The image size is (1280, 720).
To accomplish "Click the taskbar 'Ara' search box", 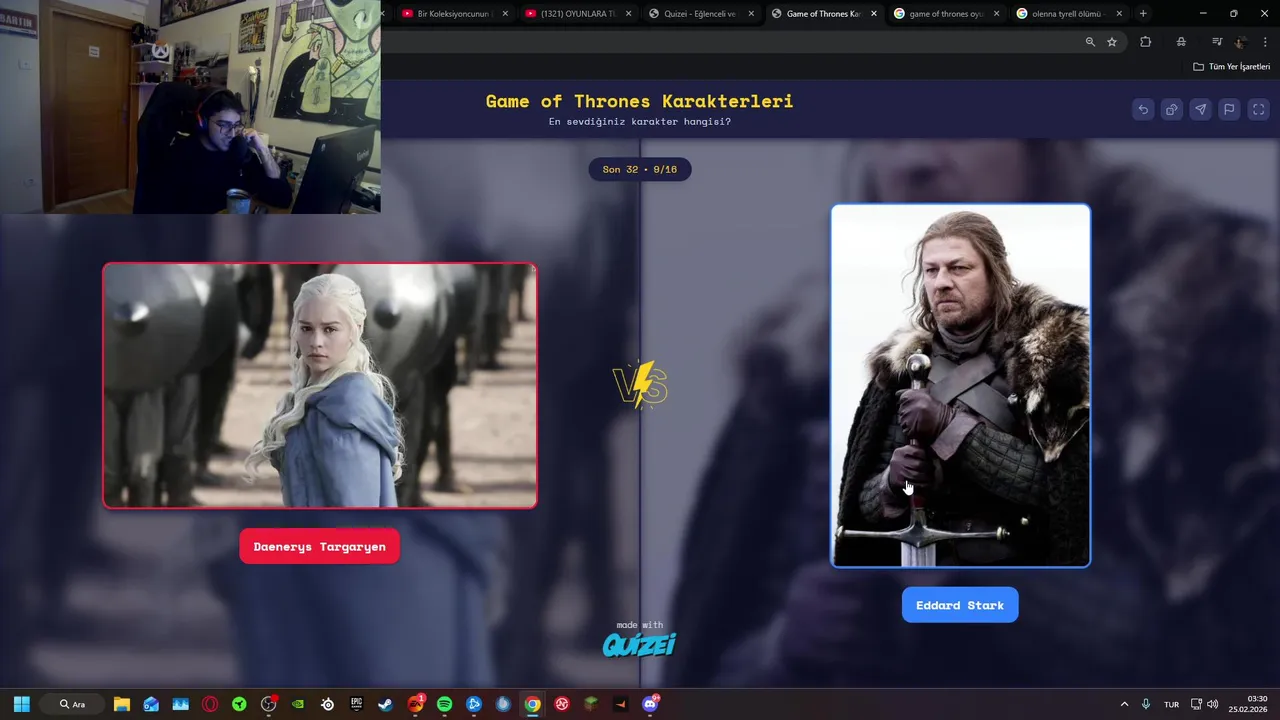I will pos(72,704).
